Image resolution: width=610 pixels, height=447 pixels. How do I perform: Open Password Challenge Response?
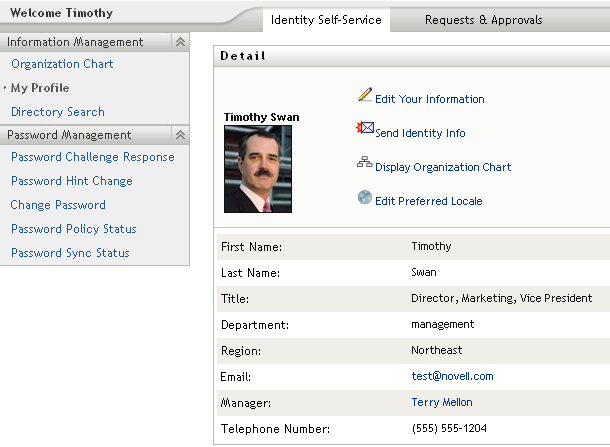[93, 157]
